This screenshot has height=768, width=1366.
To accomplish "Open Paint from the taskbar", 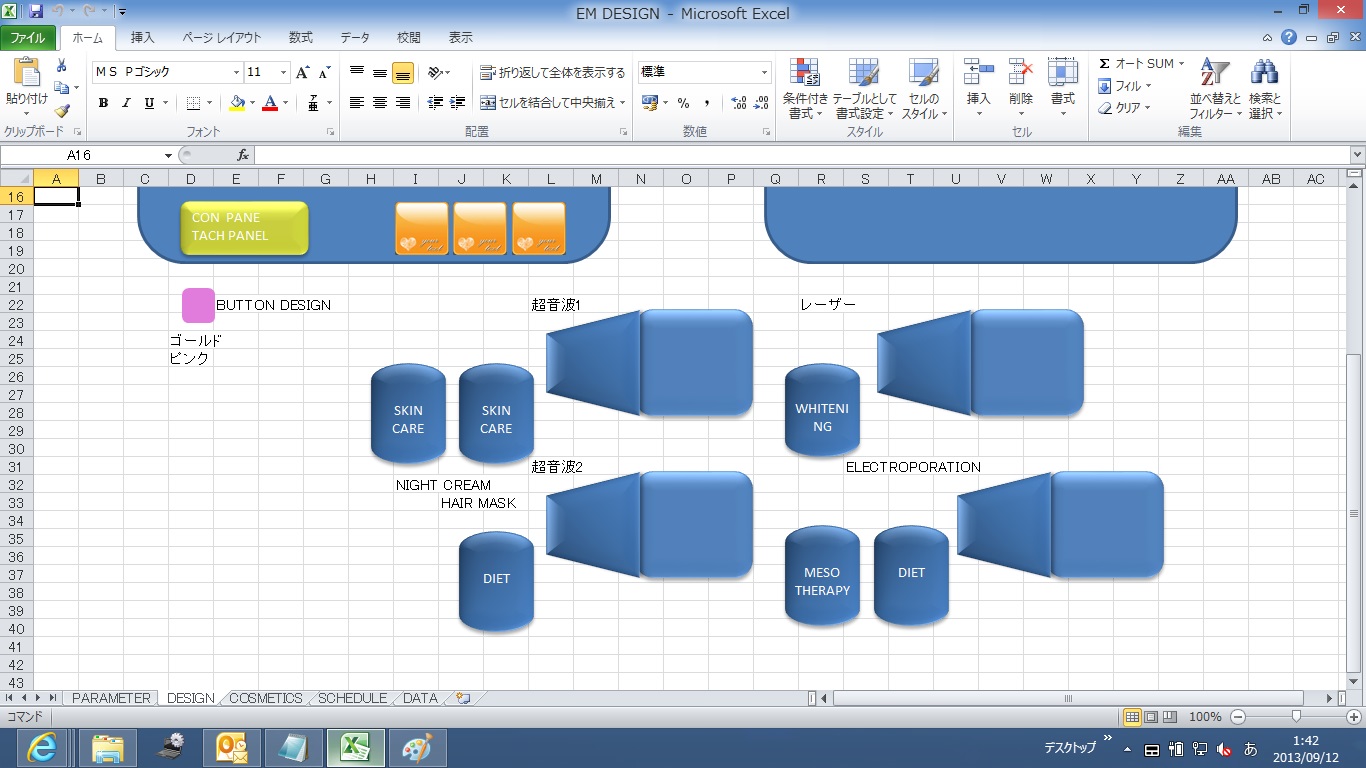I will point(417,747).
